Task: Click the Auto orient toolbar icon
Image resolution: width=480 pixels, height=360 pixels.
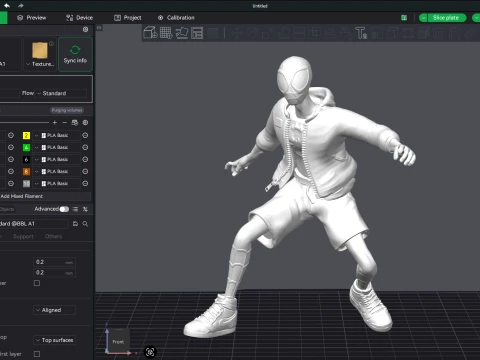Action: (182, 33)
